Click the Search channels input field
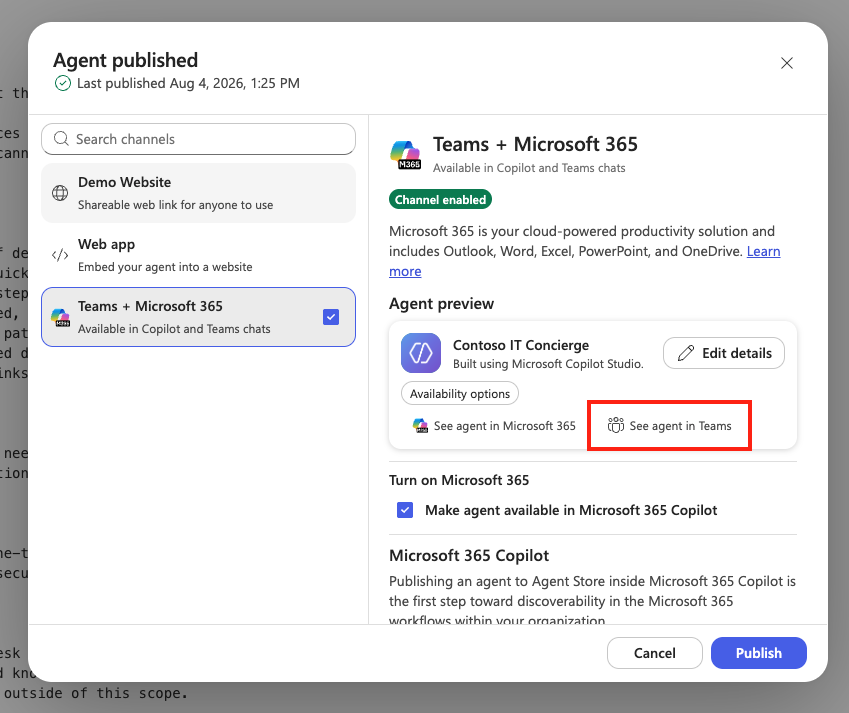The height and width of the screenshot is (713, 849). (198, 139)
